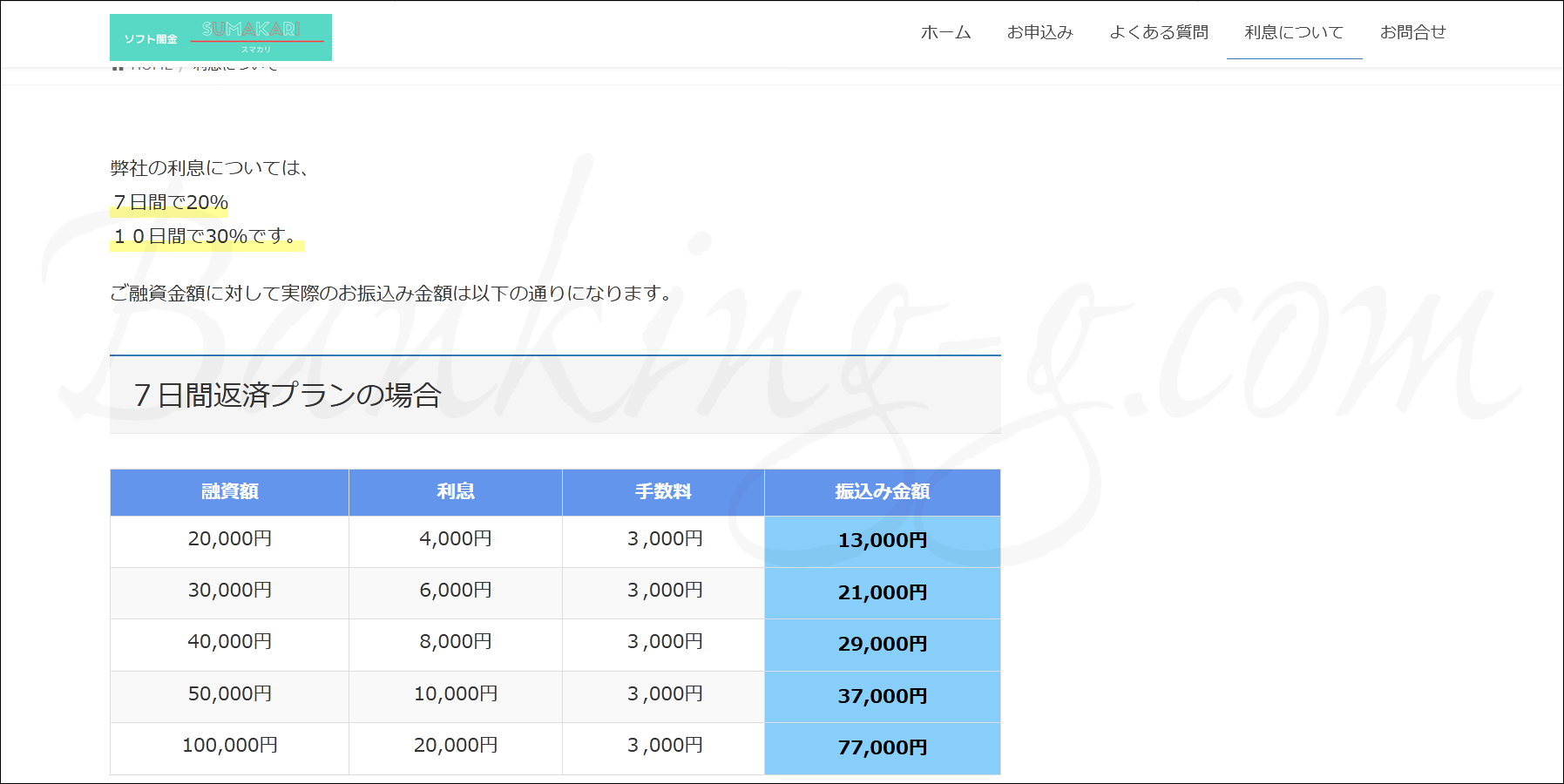Select the 77,000円 transfer amount cell
The image size is (1564, 784).
coord(882,748)
